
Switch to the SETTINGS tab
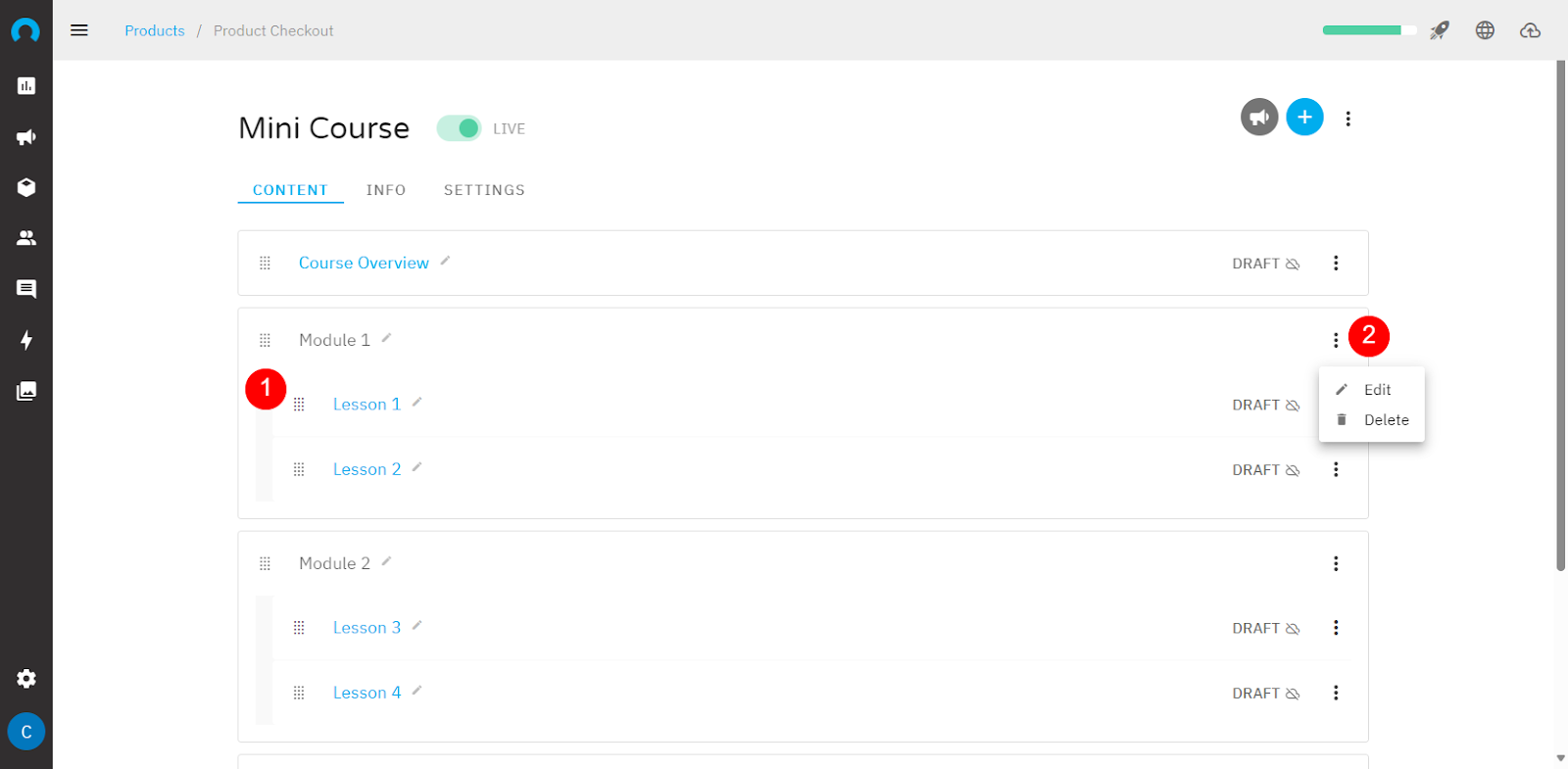[x=484, y=190]
